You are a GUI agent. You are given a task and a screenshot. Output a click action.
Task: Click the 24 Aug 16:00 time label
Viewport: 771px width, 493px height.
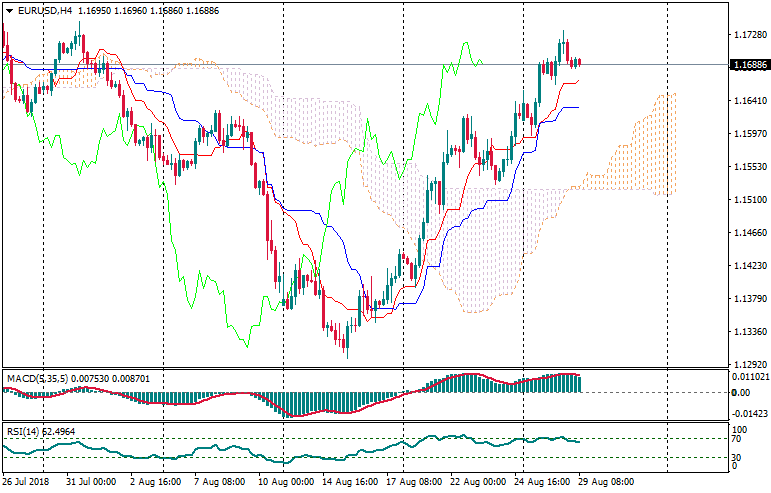[544, 482]
